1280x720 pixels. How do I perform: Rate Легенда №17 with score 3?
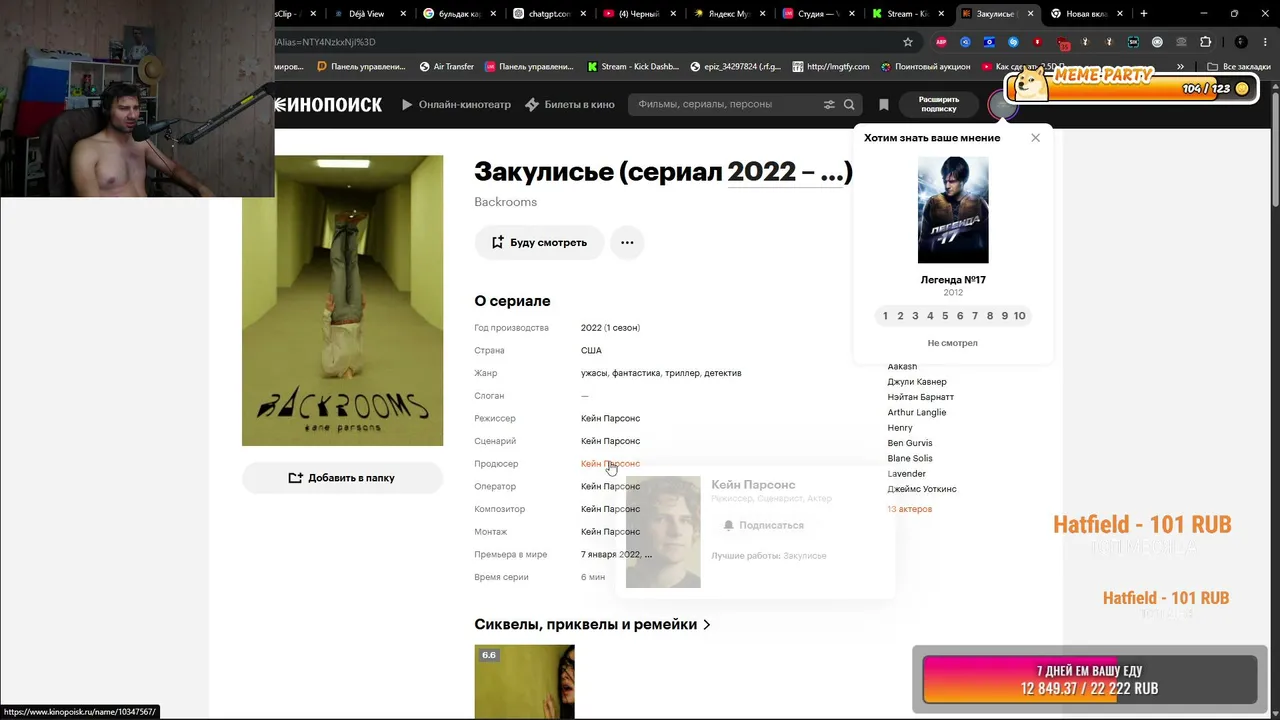[915, 316]
